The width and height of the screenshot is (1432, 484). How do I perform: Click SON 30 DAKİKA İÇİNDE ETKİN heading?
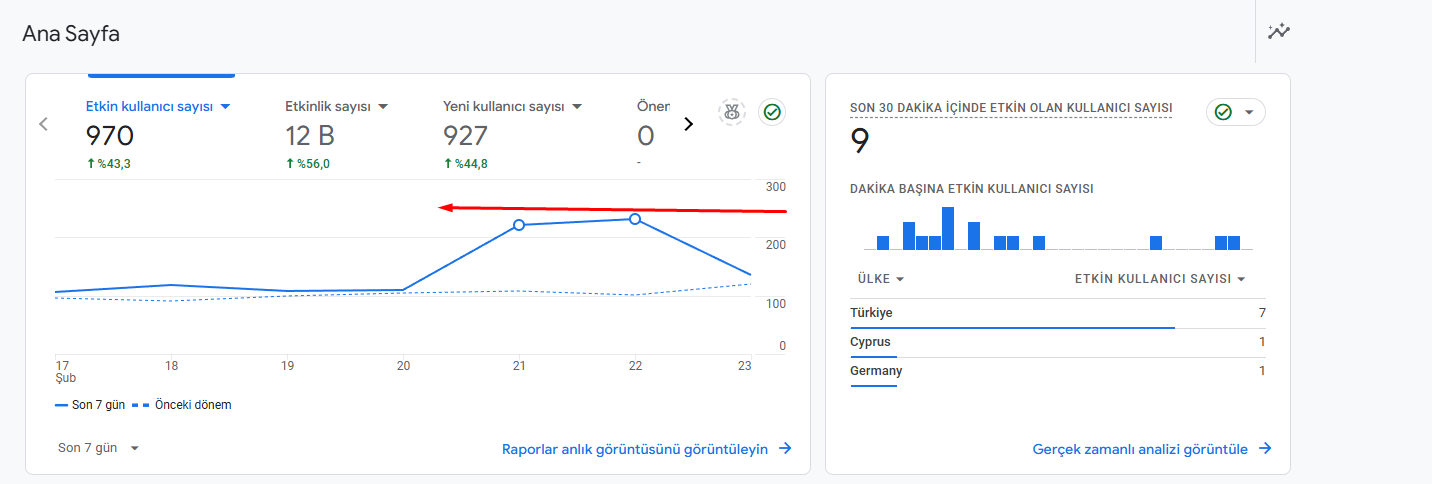click(x=1011, y=108)
